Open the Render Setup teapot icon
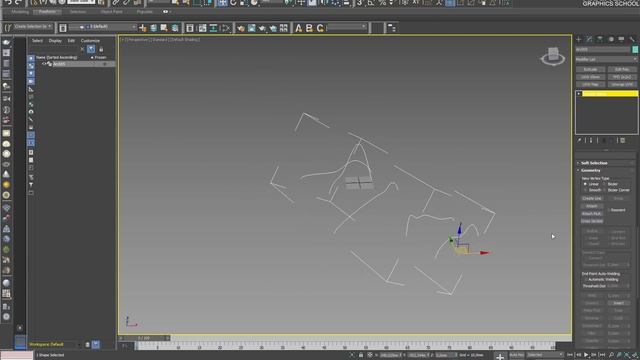The image size is (640, 360). [241, 28]
